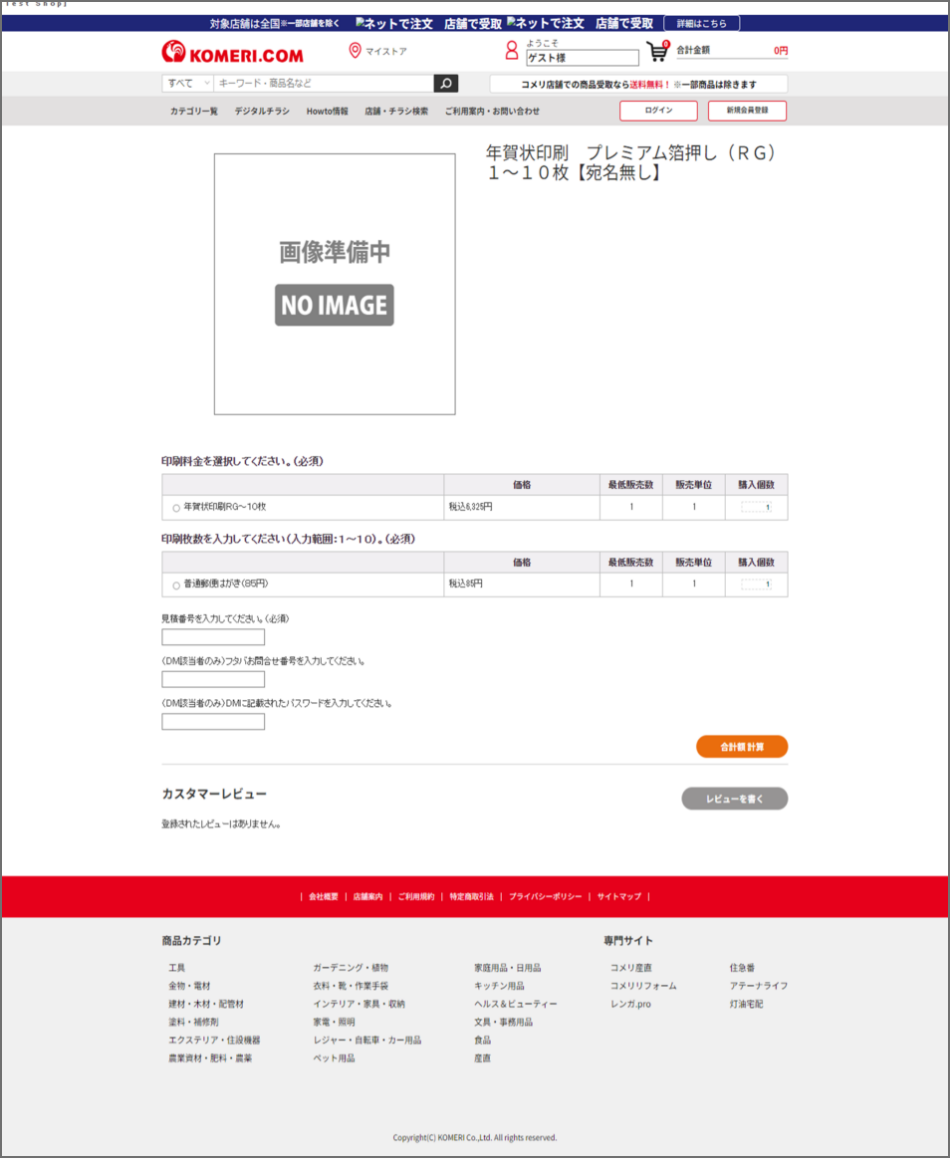The width and height of the screenshot is (950, 1159).
Task: Click the 詳細はこちら banner button
Action: tap(701, 23)
